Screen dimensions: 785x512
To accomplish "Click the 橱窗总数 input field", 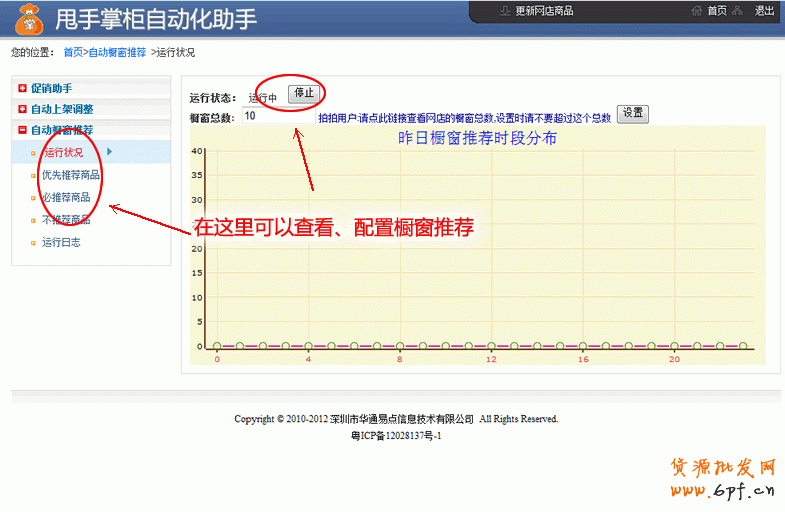I will pos(267,116).
